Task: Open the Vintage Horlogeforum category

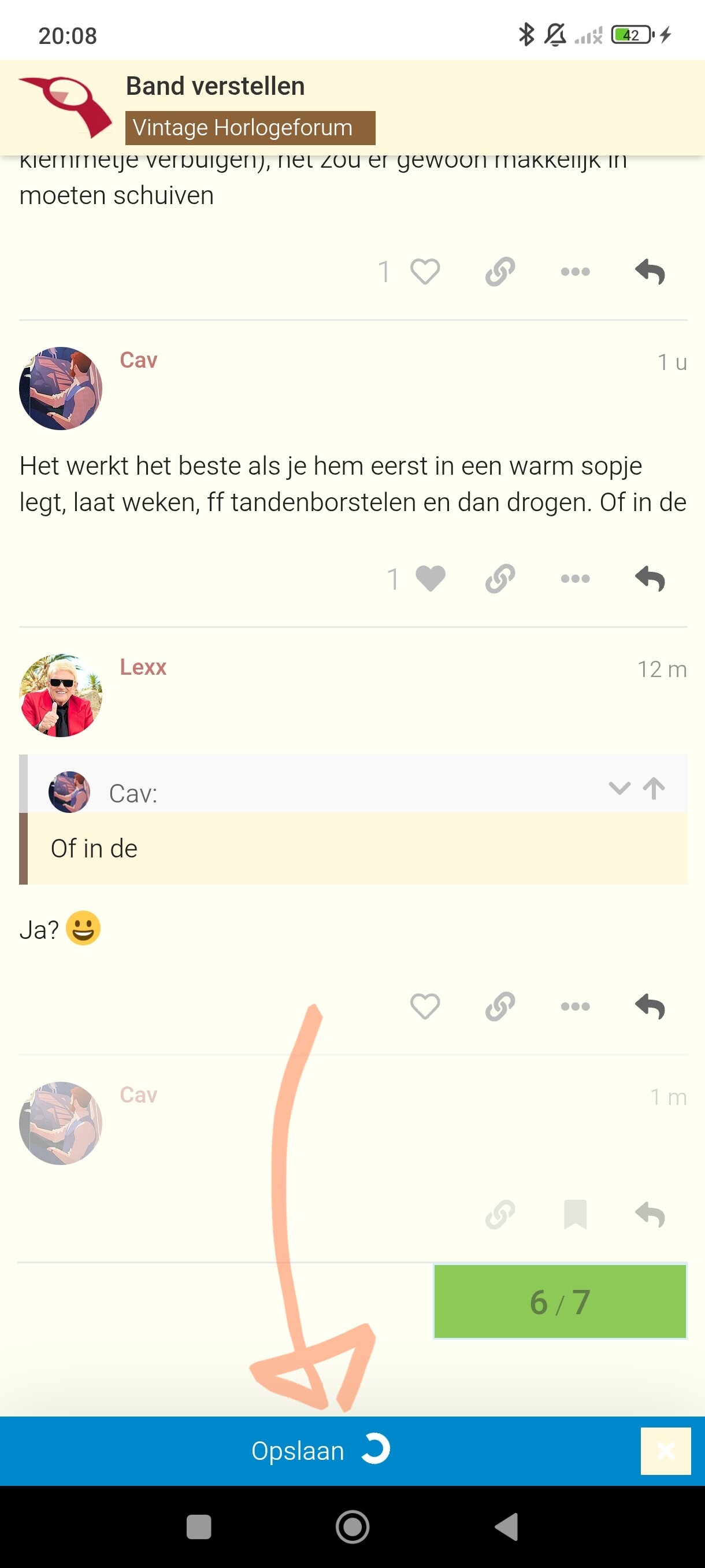Action: (x=250, y=128)
